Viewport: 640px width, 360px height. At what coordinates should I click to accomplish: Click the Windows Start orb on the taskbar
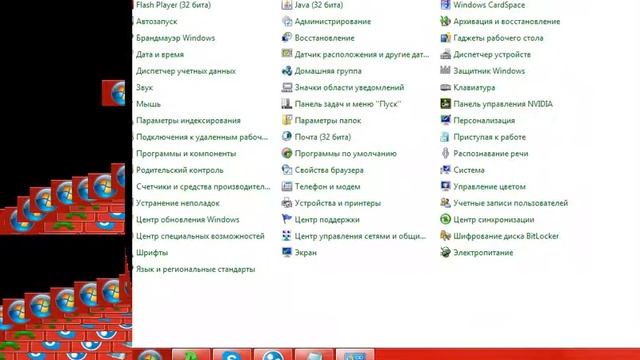tap(150, 354)
